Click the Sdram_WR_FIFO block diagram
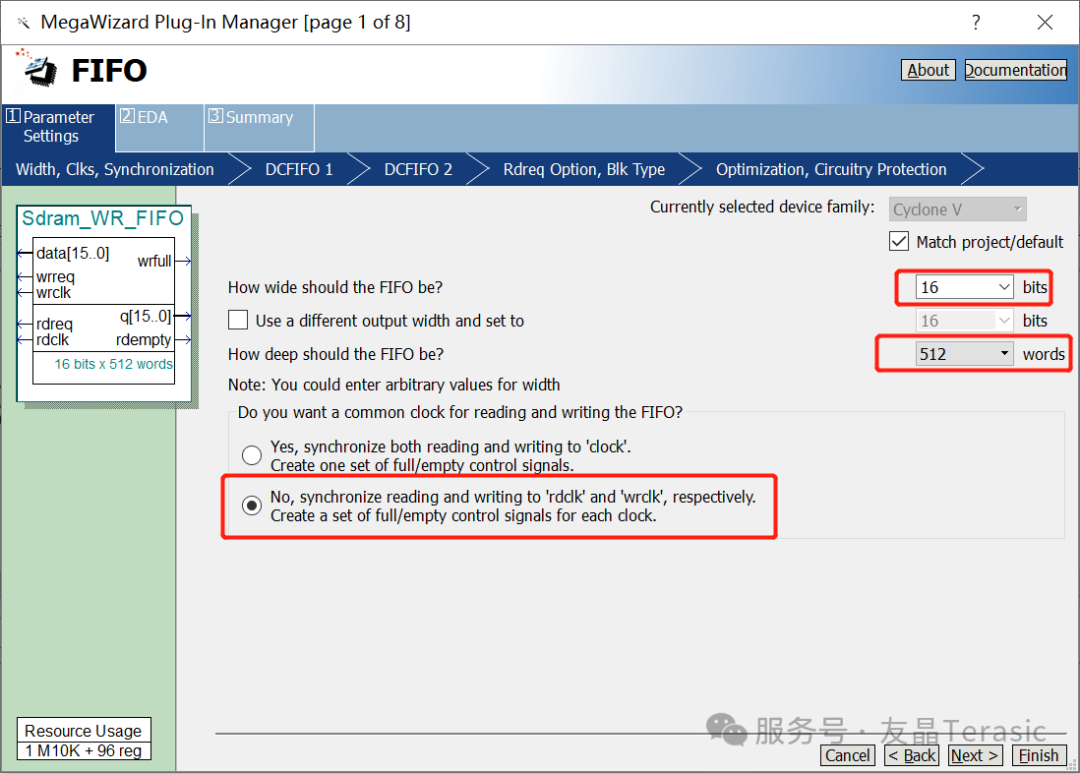The image size is (1080, 774). pyautogui.click(x=103, y=305)
